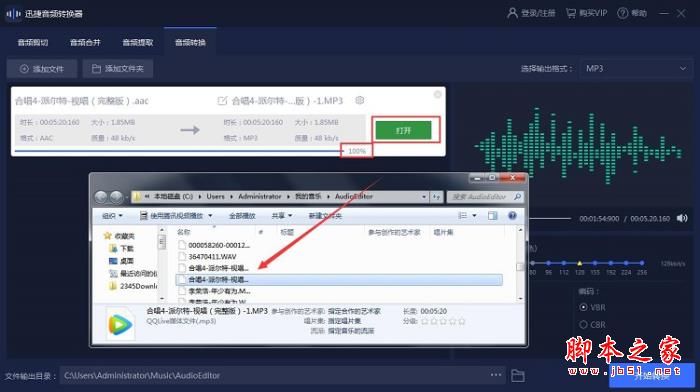Viewport: 700px width, 392px height.
Task: Open the Explorer address bar history dropdown
Action: [424, 197]
